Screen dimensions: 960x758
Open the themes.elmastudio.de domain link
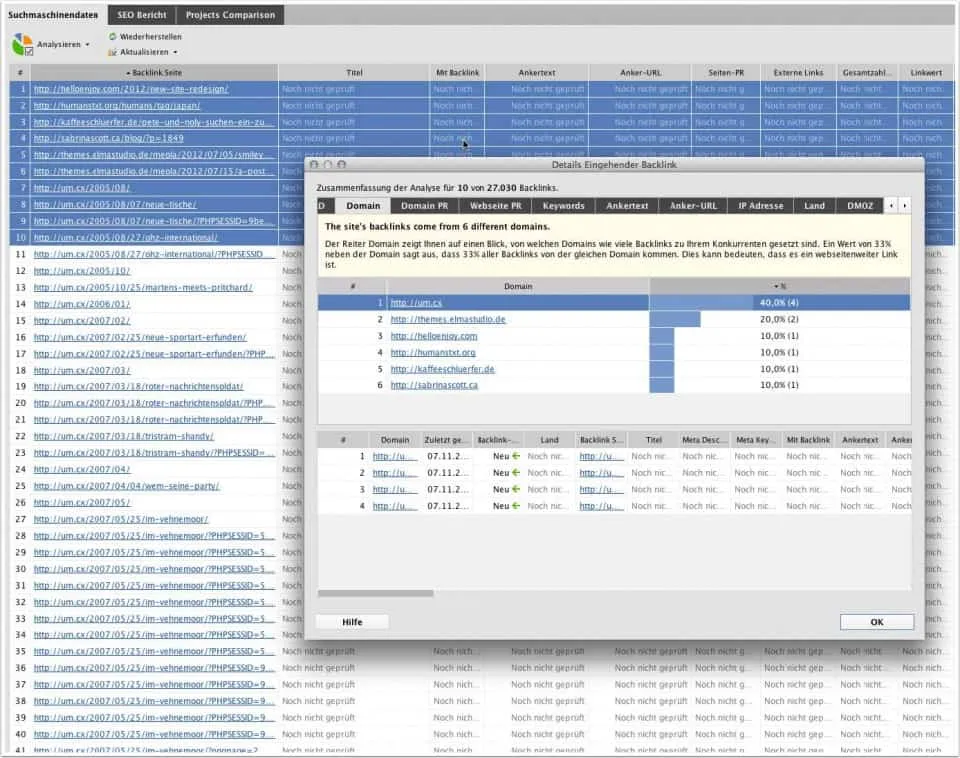[x=447, y=319]
